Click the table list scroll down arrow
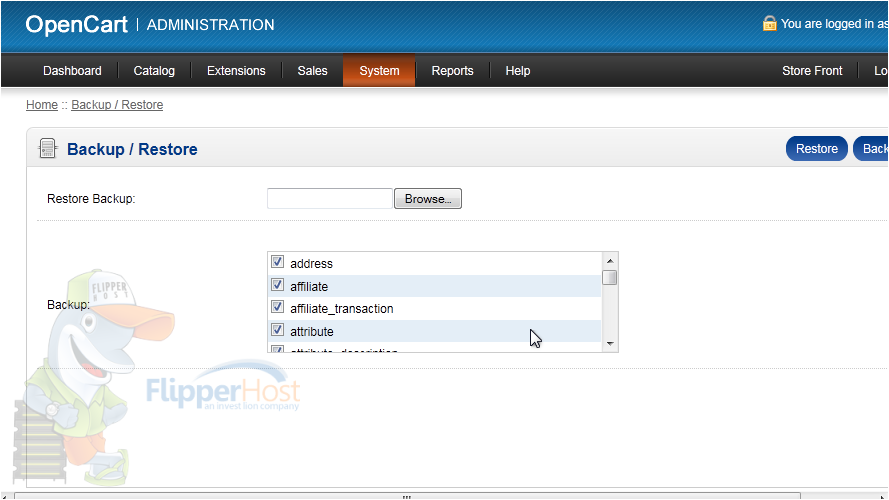Screen dimensions: 889x500 pos(610,344)
